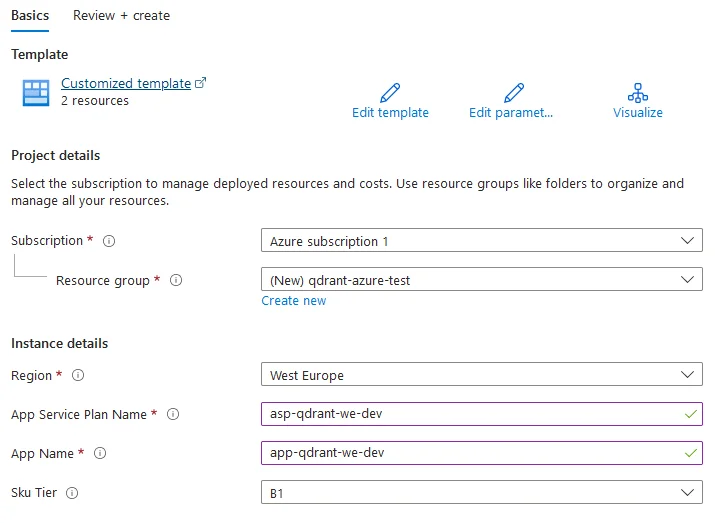
Task: Expand the Resource group chevron arrow
Action: pos(687,280)
